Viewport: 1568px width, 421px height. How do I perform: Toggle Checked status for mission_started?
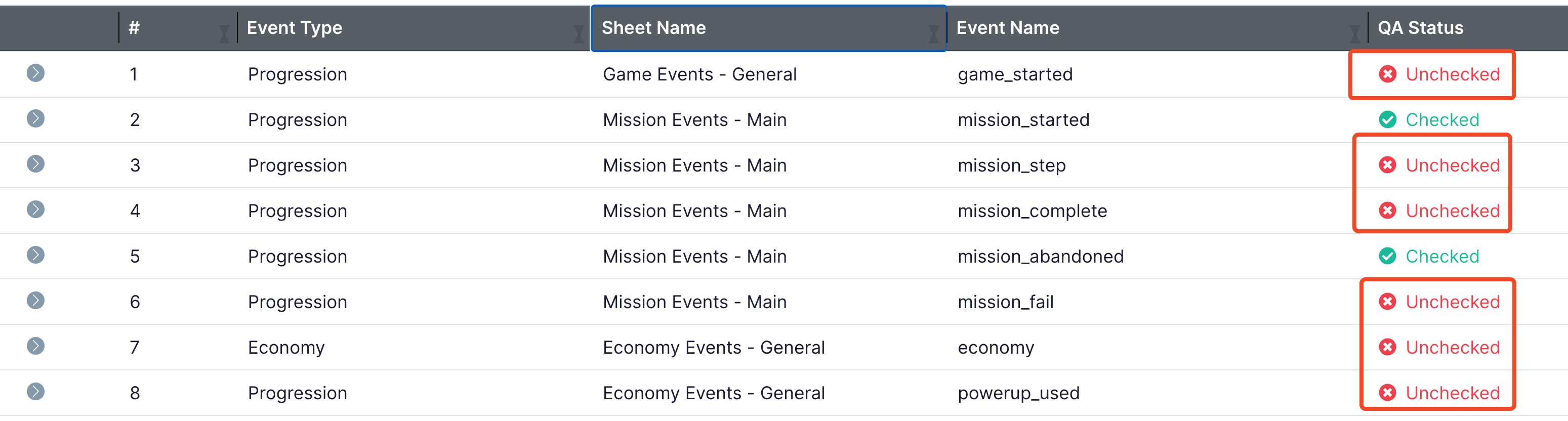pos(1429,120)
